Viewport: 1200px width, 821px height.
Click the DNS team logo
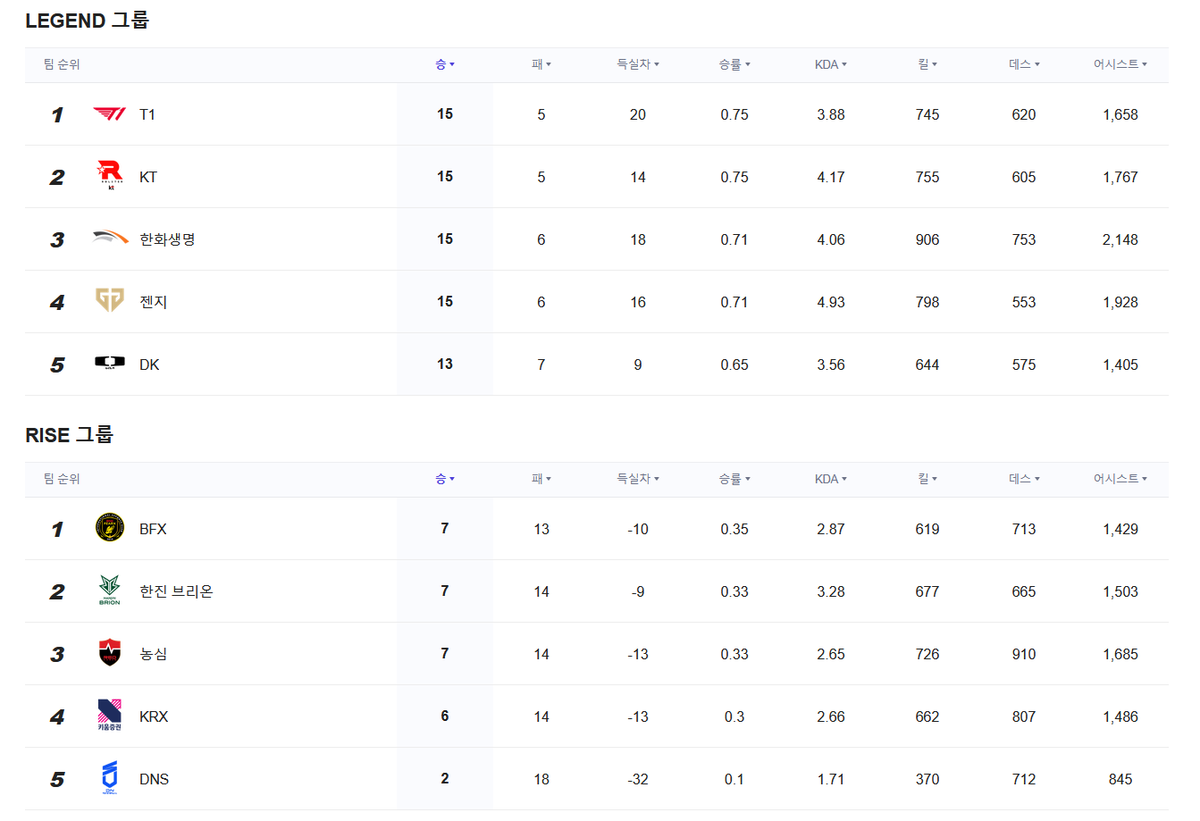(109, 779)
